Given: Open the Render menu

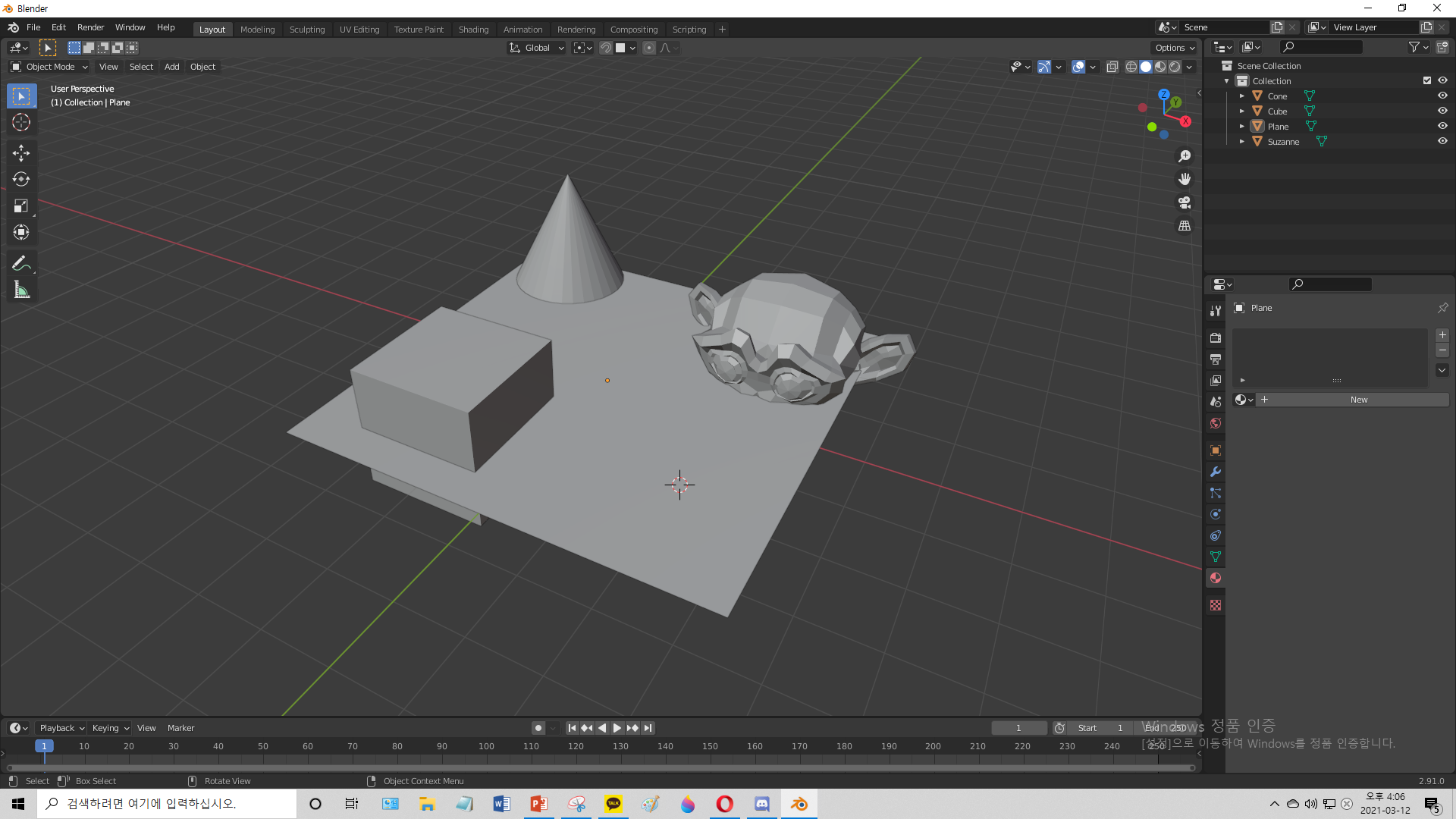Looking at the screenshot, I should pos(90,27).
